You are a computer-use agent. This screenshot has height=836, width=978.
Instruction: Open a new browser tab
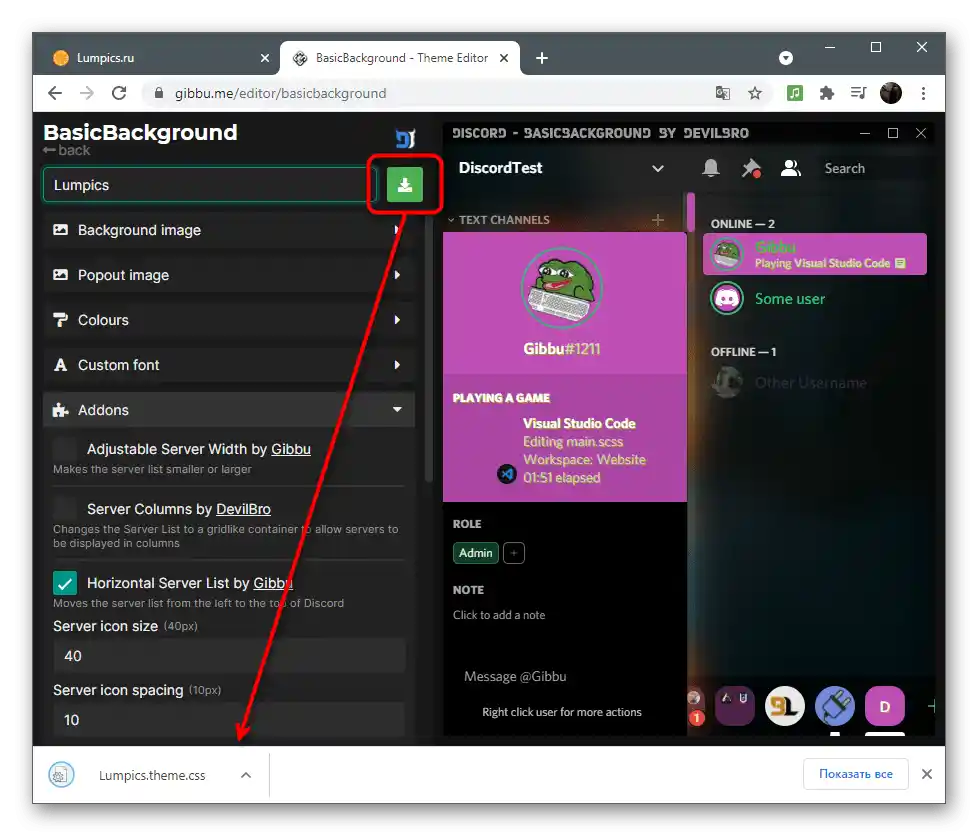(542, 58)
